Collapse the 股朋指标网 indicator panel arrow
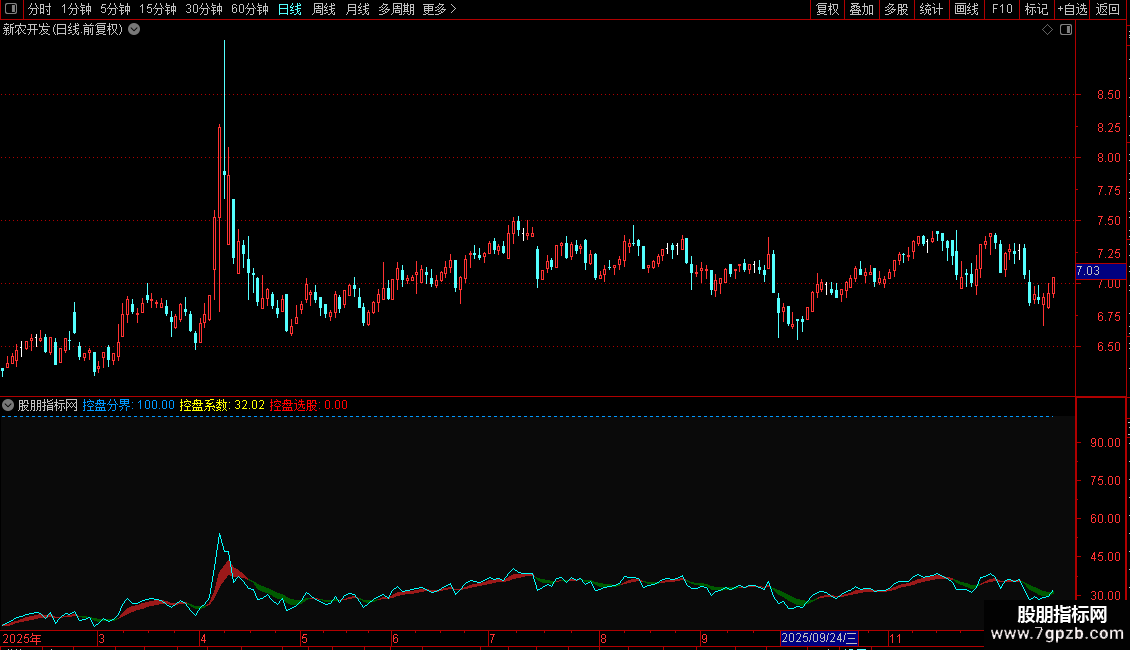Screen dimensions: 1130x650 coord(8,406)
